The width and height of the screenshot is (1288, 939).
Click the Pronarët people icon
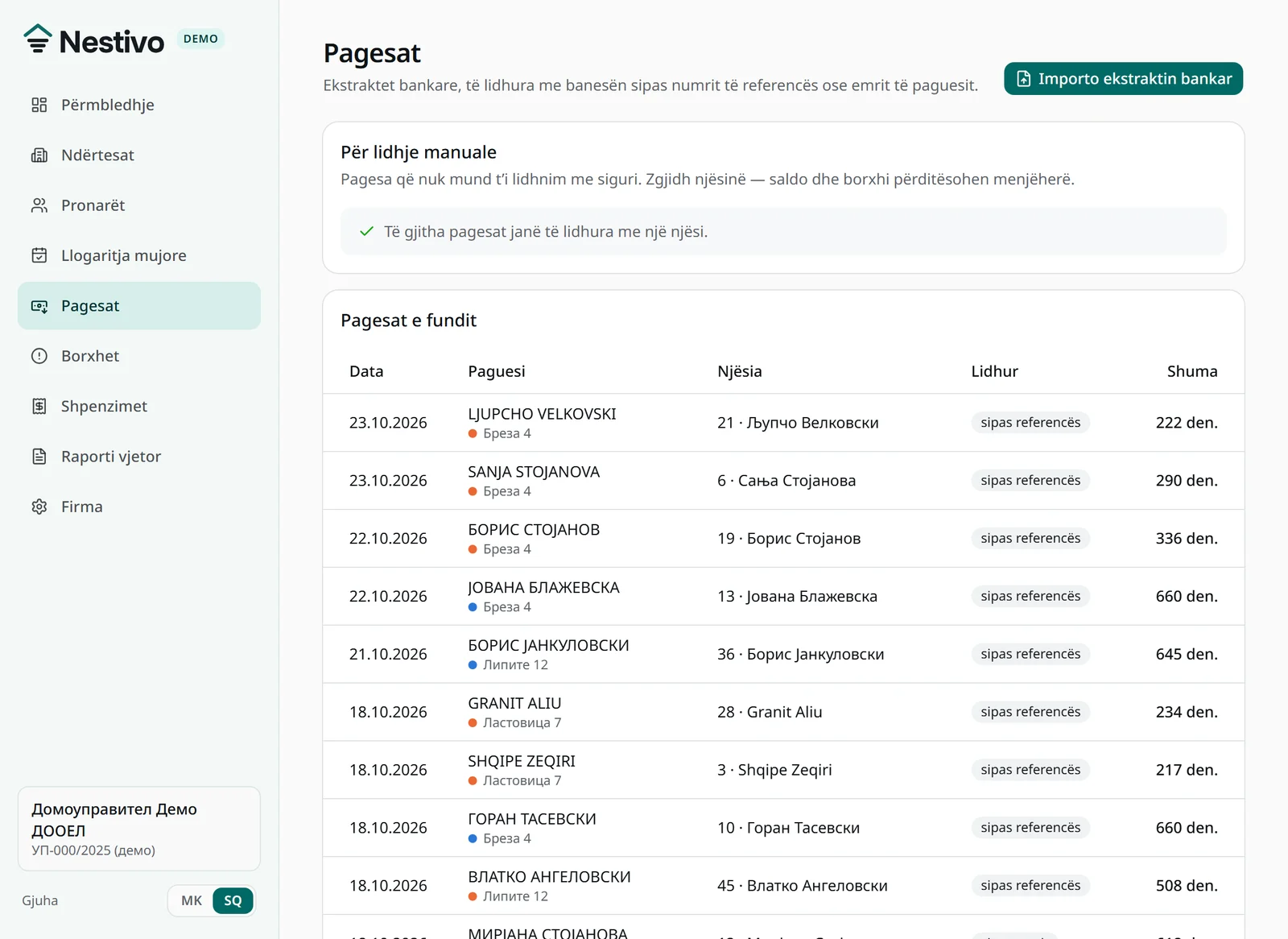pyautogui.click(x=39, y=205)
